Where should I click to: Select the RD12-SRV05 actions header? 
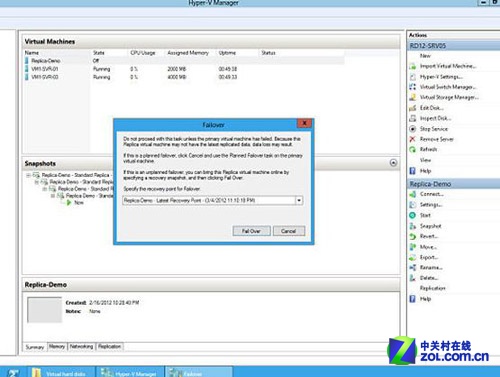[454, 46]
